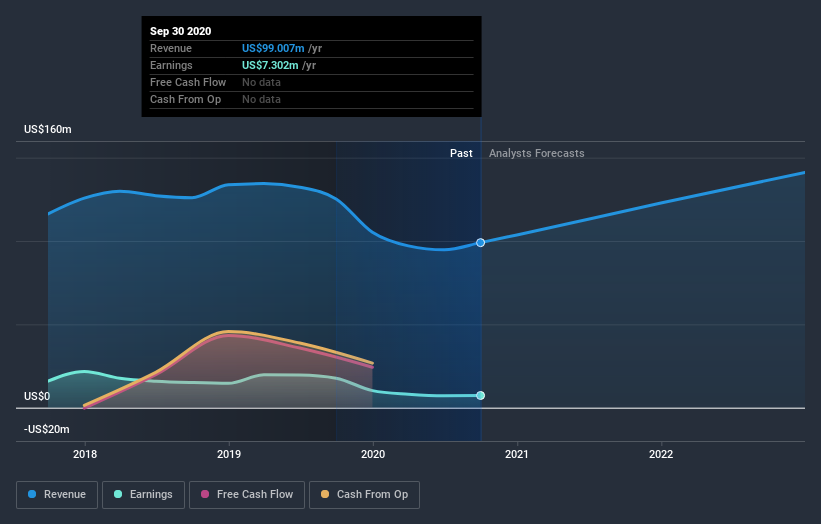Viewport: 821px width, 524px height.
Task: Click the US$0 y-axis label
Action: pyautogui.click(x=37, y=396)
